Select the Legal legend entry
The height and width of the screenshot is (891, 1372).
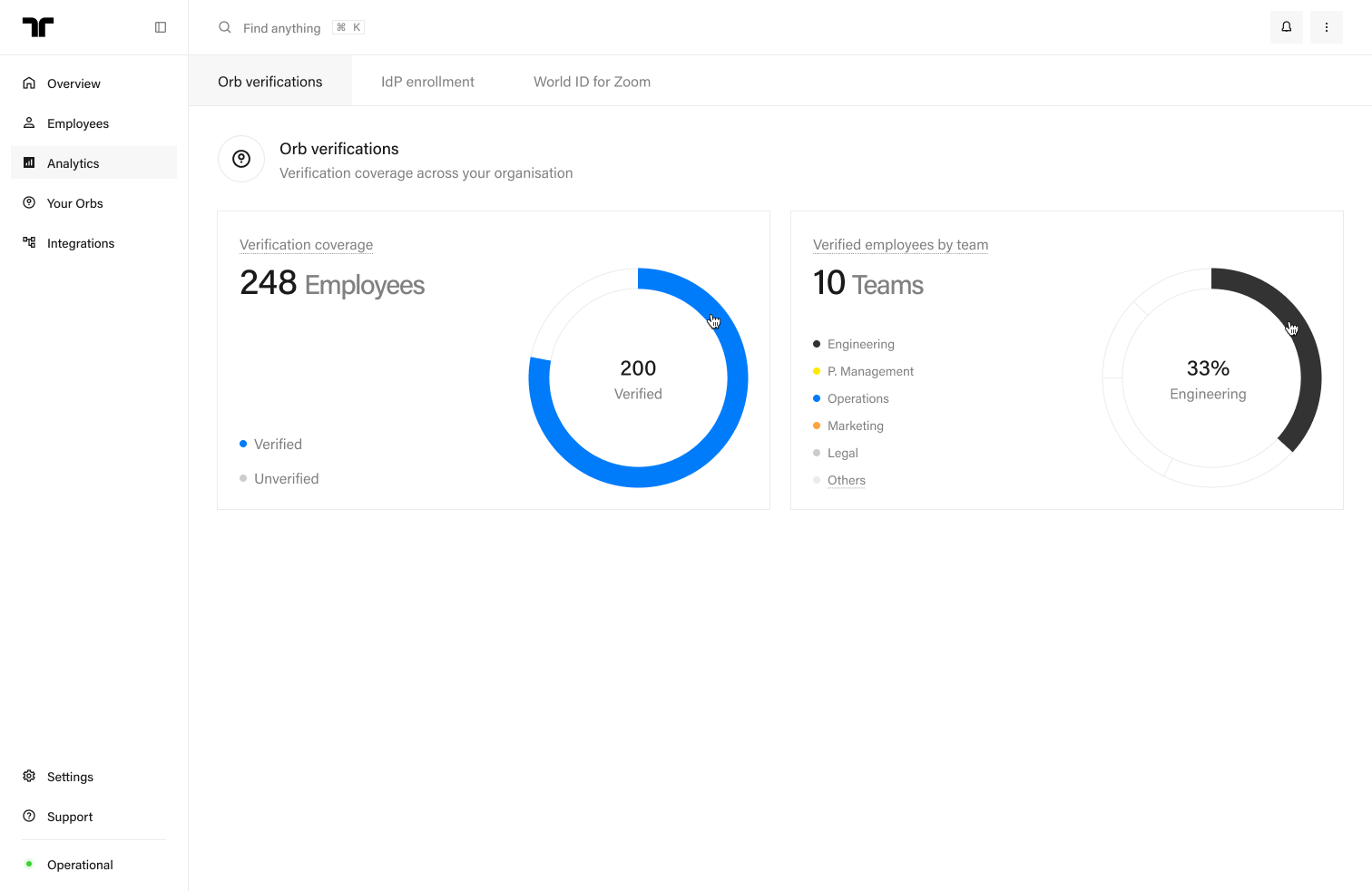click(x=836, y=453)
